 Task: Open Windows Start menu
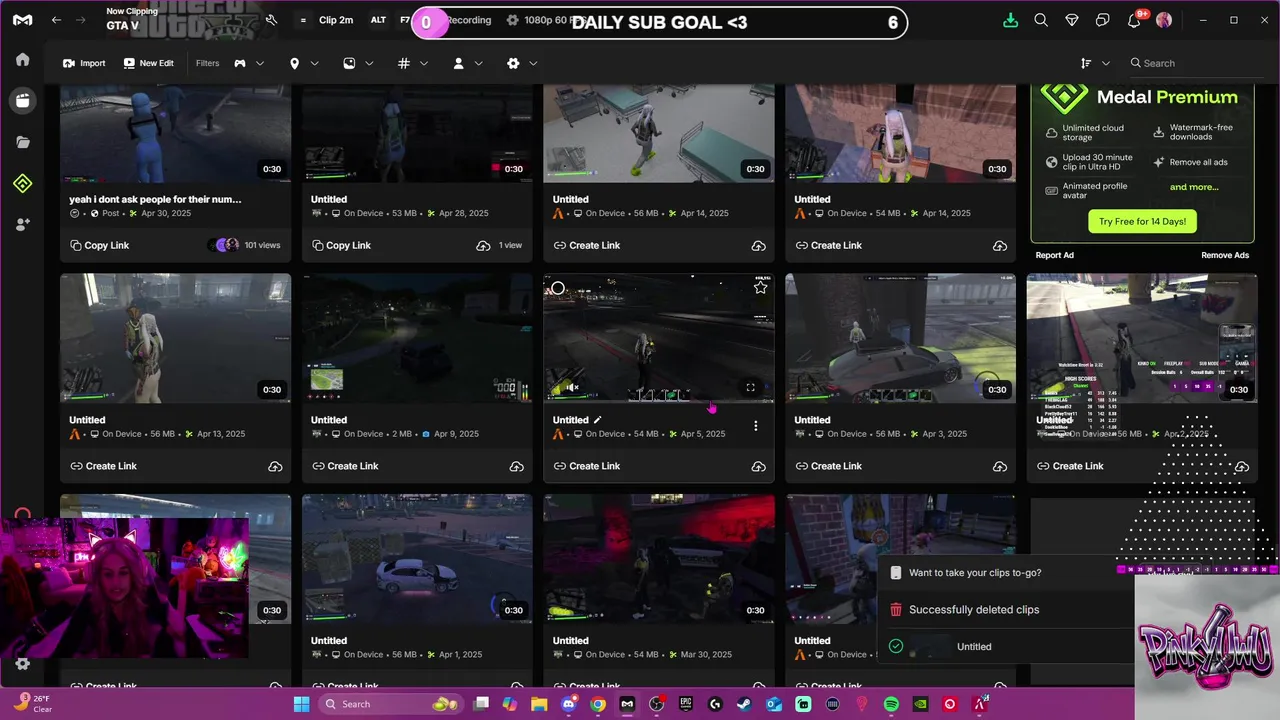pyautogui.click(x=302, y=704)
